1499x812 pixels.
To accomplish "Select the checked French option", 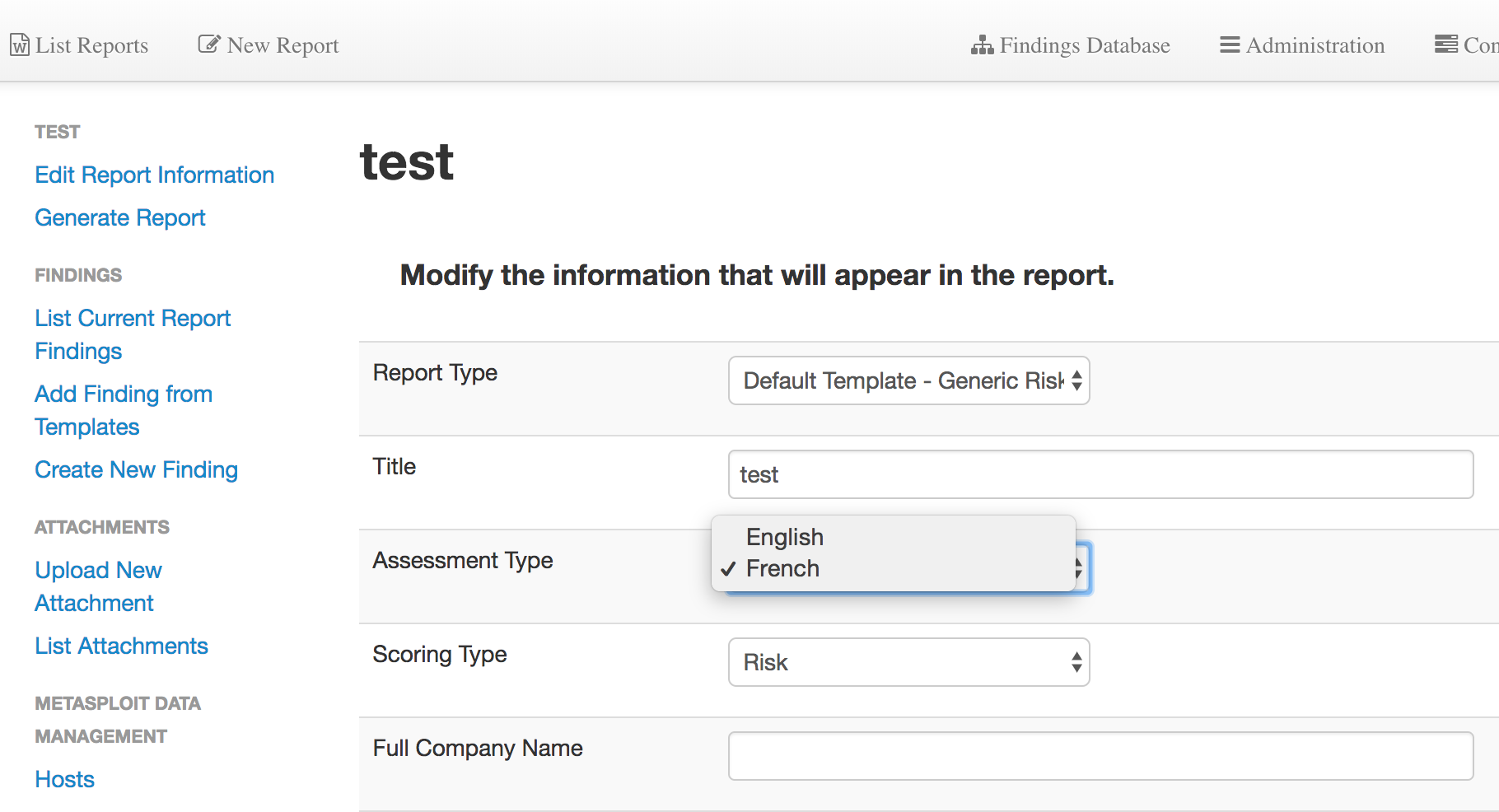I will point(782,568).
